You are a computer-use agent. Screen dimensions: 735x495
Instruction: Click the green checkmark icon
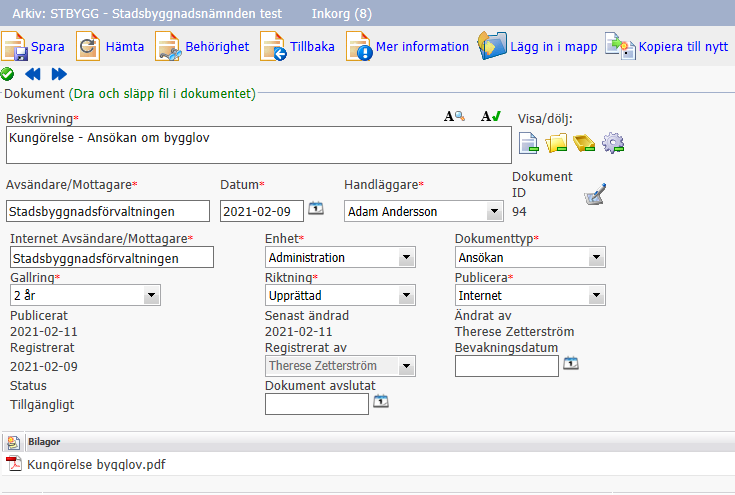pos(8,74)
